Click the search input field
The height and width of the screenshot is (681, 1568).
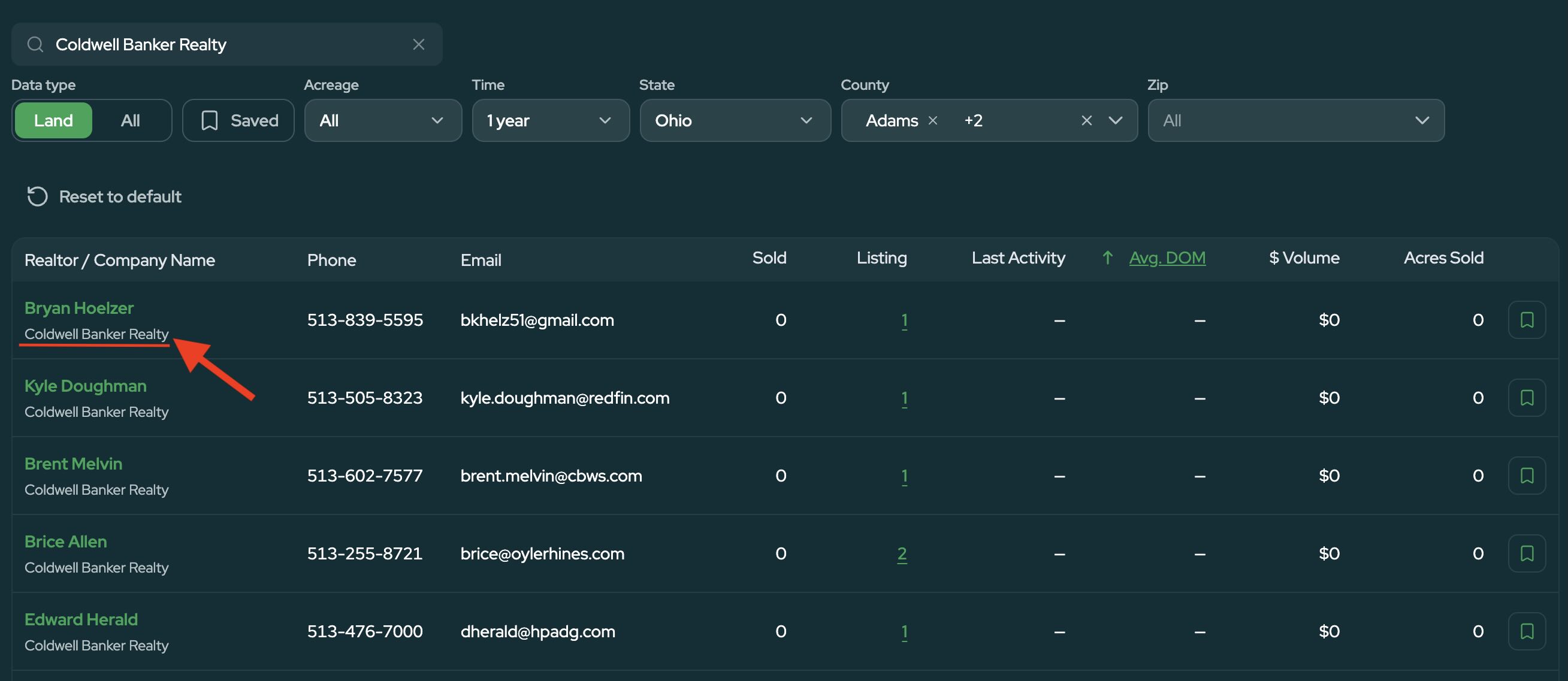[x=226, y=44]
